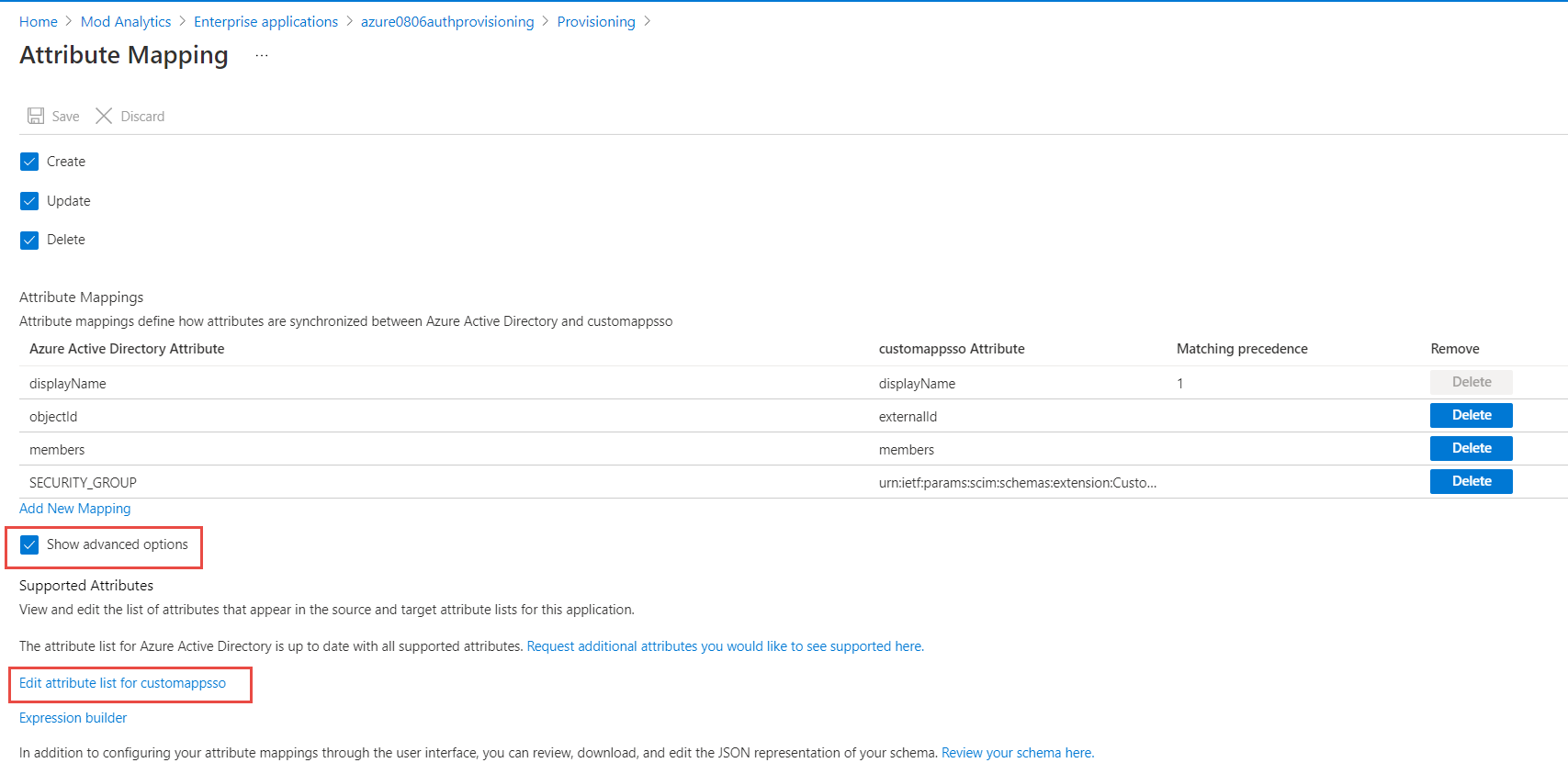
Task: Click Save label in toolbar
Action: [x=65, y=117]
